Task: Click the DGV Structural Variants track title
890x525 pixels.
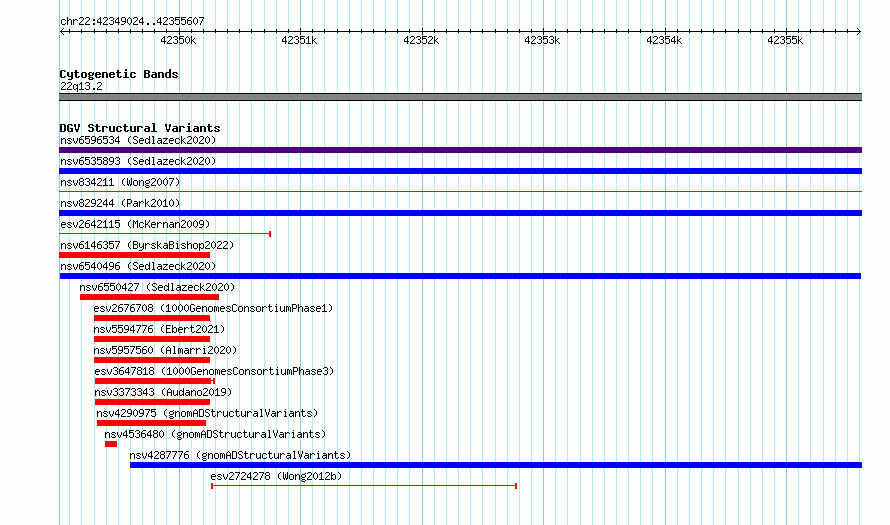Action: point(140,128)
